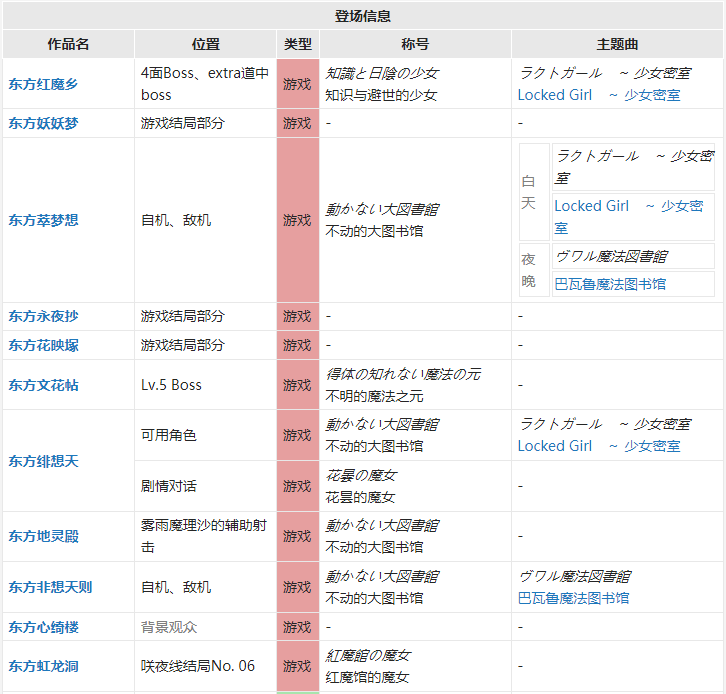
Task: Click 游戏 type cell in 东方萃梦想 row
Action: coord(298,220)
